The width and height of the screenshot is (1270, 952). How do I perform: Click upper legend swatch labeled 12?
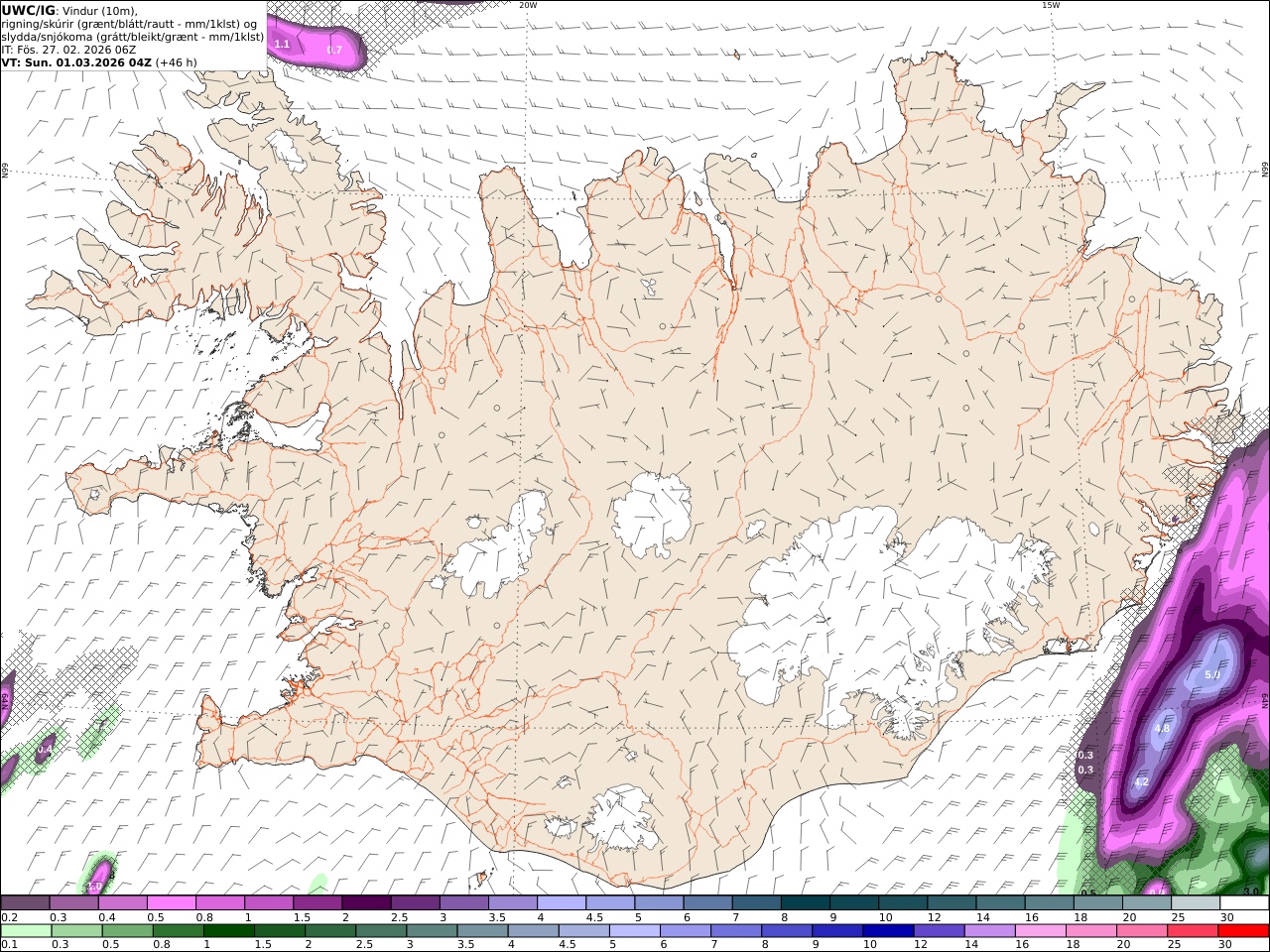[952, 902]
